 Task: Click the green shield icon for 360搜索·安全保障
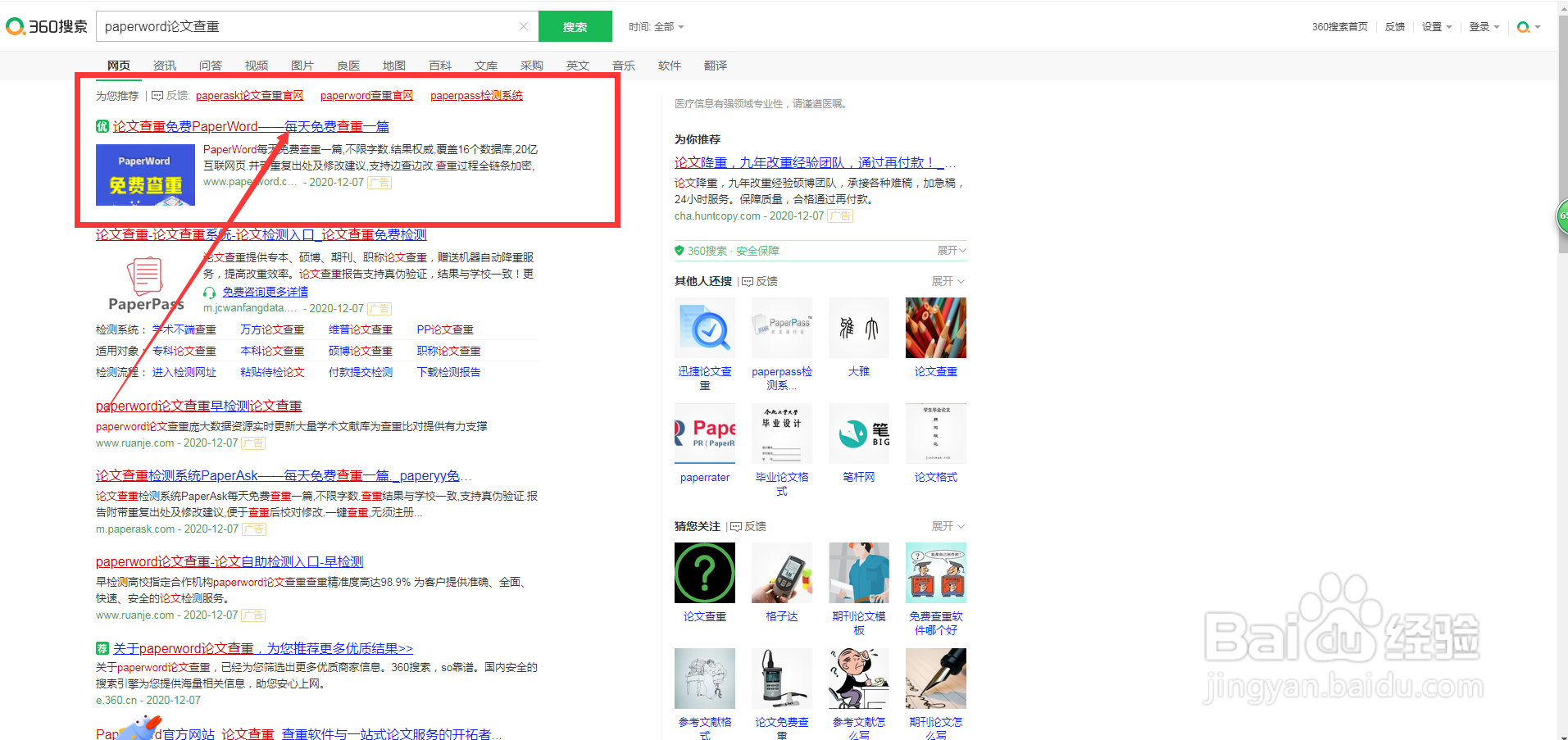click(x=679, y=250)
